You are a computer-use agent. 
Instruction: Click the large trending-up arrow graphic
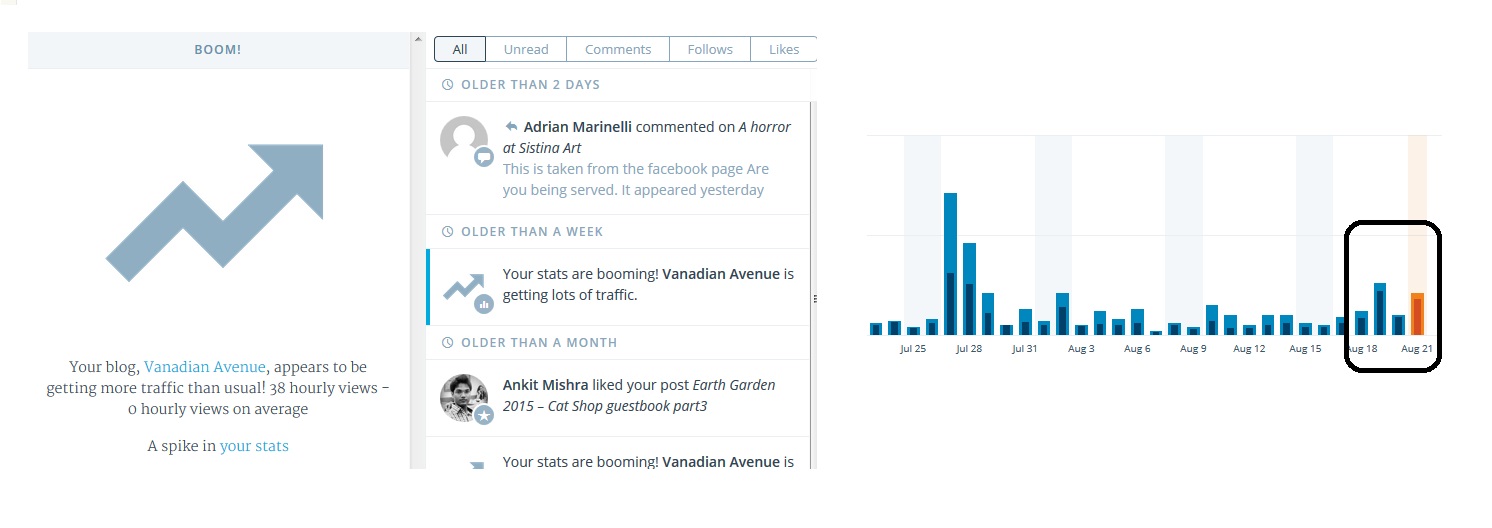(215, 212)
